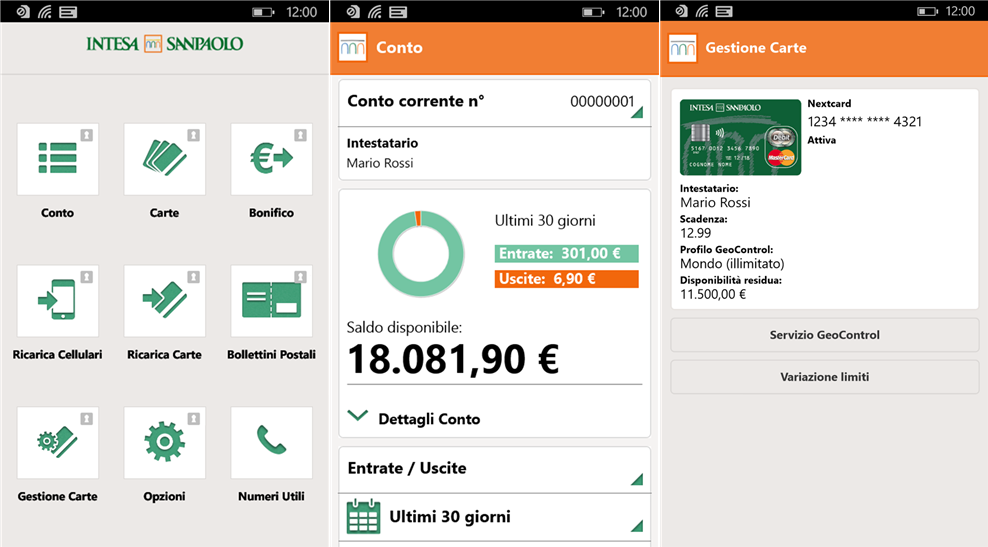The width and height of the screenshot is (988, 547).
Task: Open the Ricarica Carte tile
Action: 164,301
